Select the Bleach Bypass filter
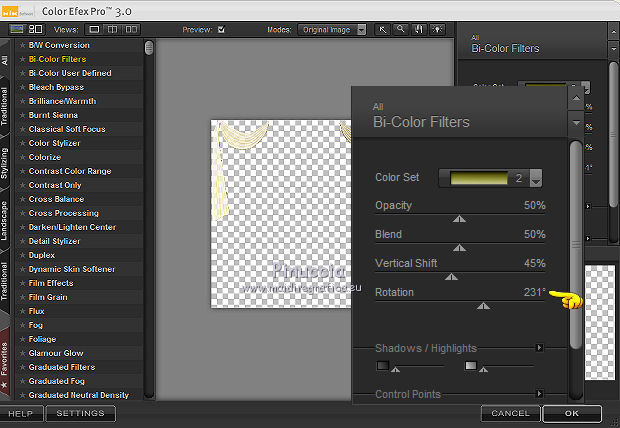 click(56, 87)
